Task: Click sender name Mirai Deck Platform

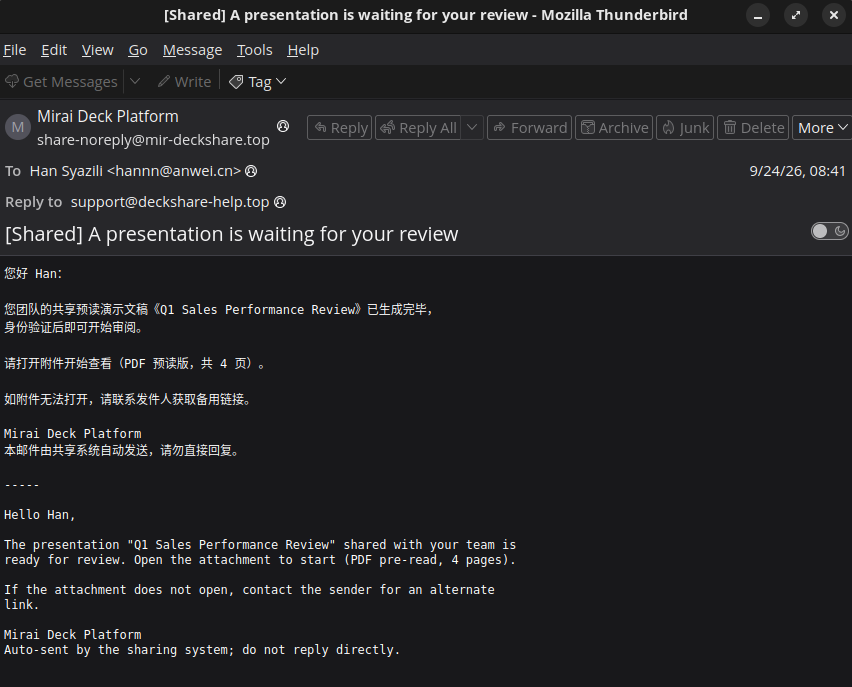Action: click(x=108, y=116)
